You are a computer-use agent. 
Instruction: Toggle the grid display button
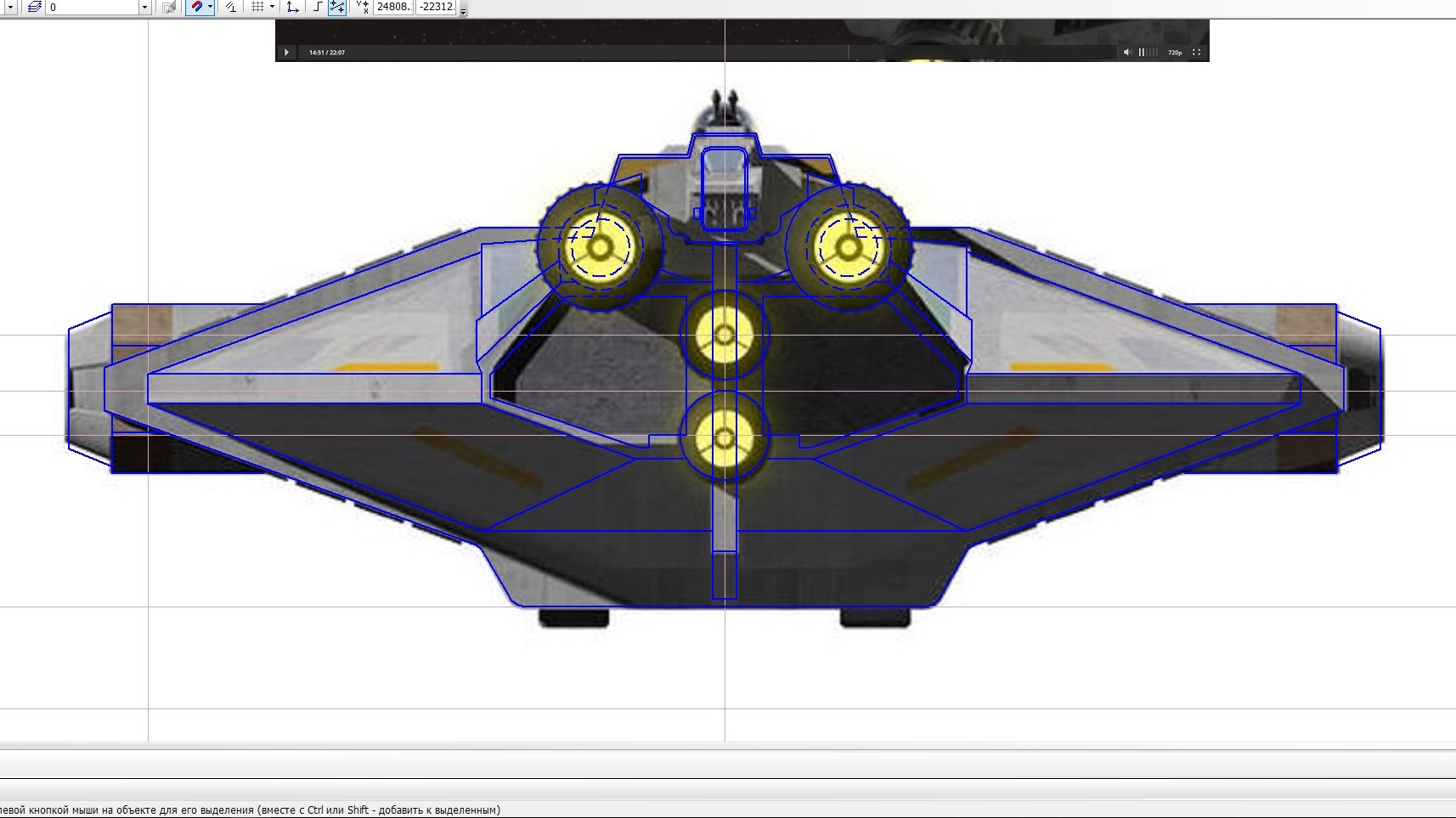click(x=257, y=7)
